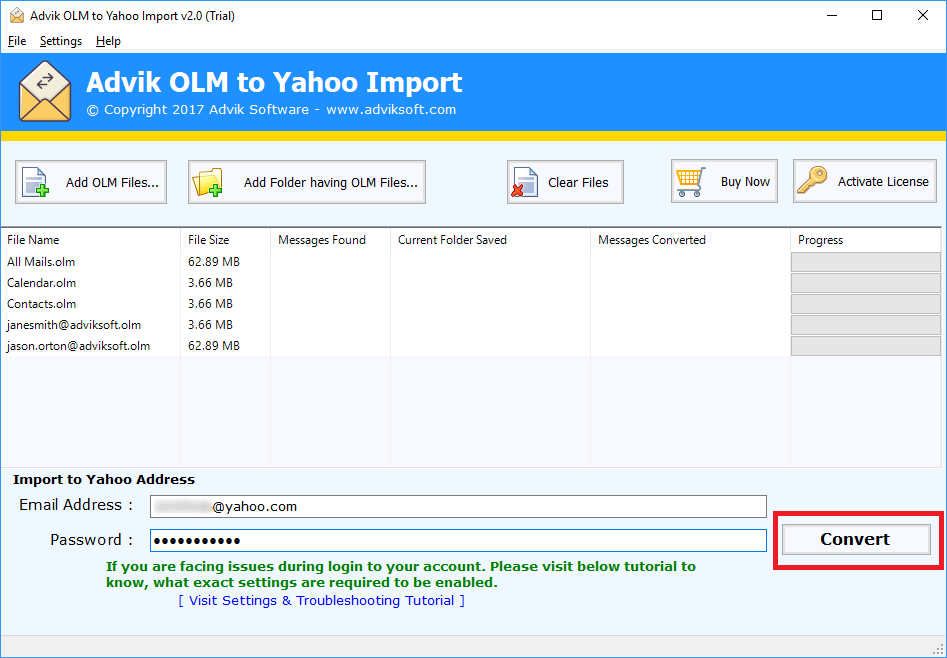Click the Messages Found column header
The height and width of the screenshot is (658, 947).
330,240
